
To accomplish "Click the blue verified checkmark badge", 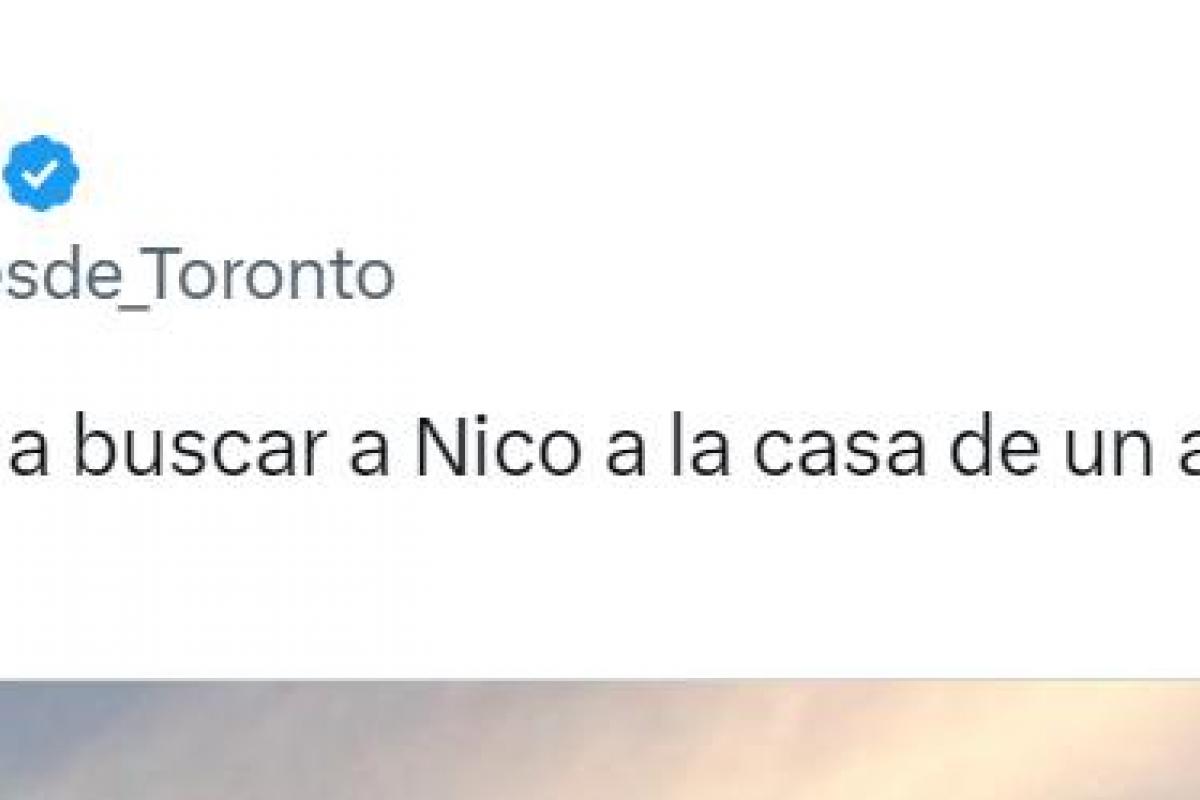I will tap(40, 173).
